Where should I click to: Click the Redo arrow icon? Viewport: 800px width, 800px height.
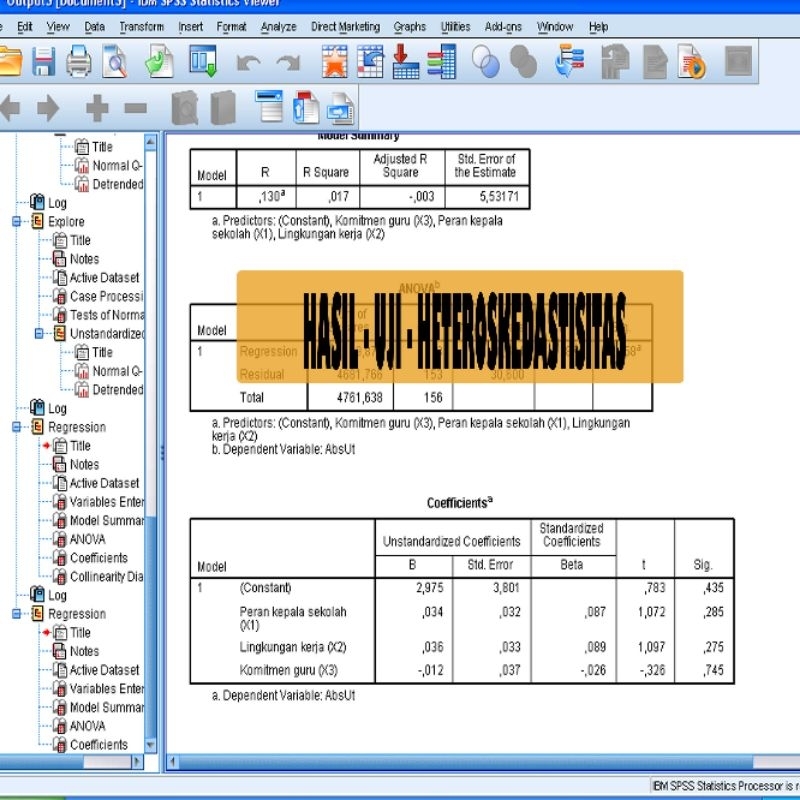pyautogui.click(x=288, y=63)
